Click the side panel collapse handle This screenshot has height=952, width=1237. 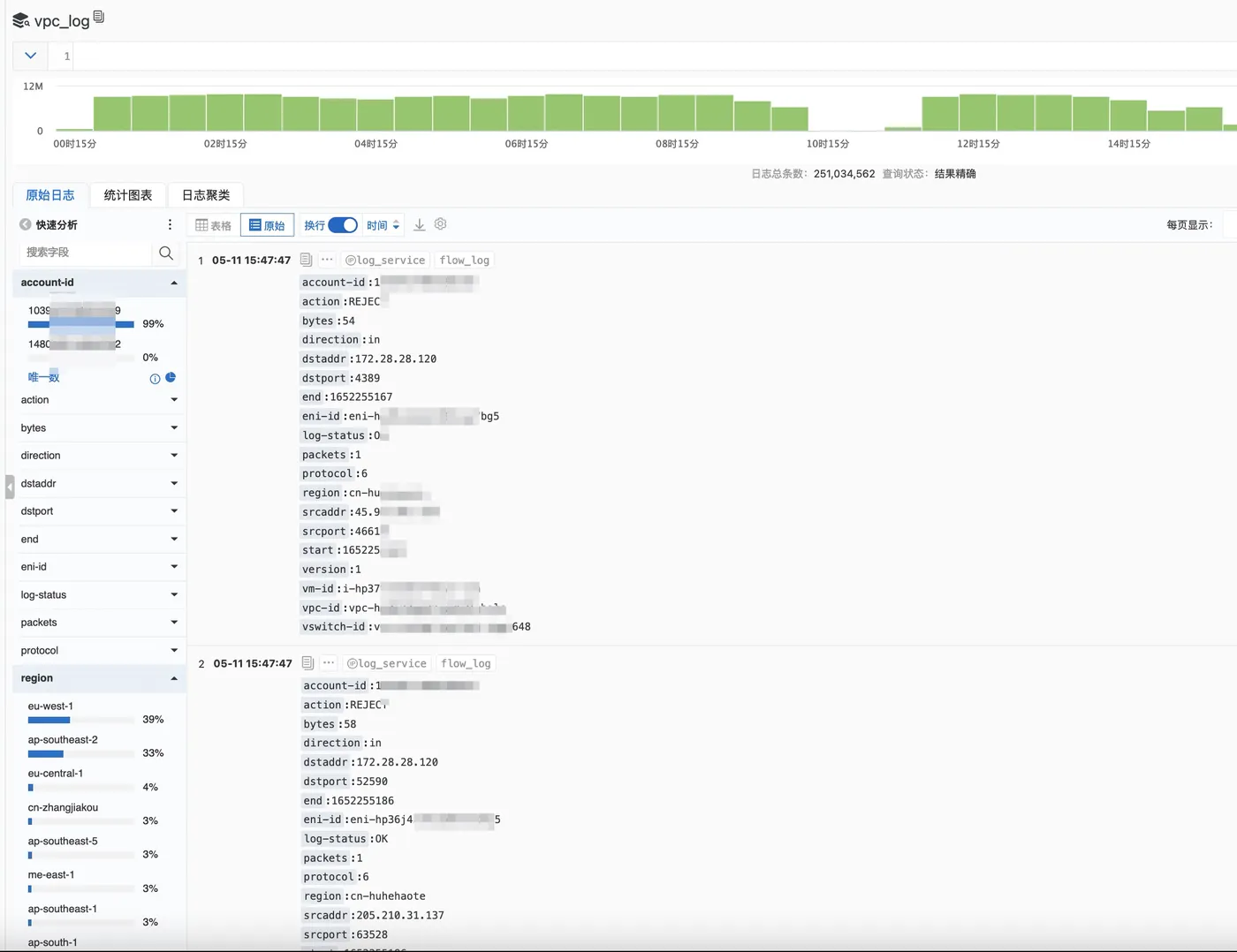10,487
